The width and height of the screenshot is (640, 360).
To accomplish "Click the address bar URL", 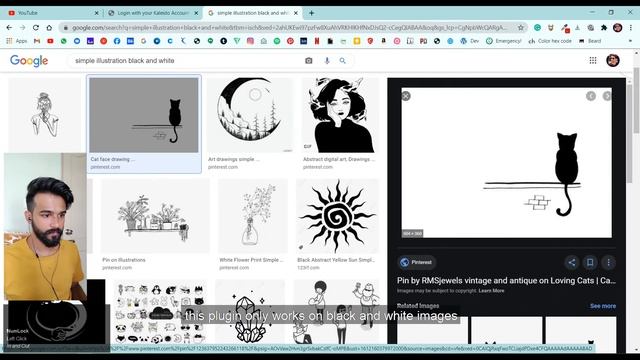I will coord(289,28).
